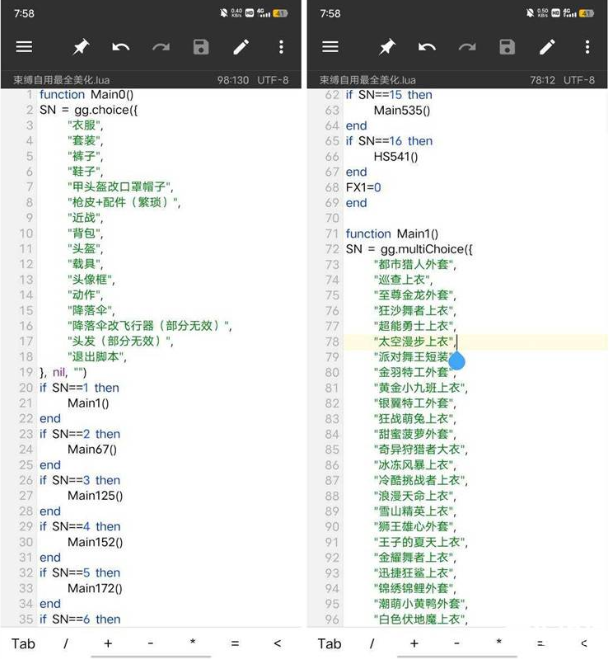Place cursor on line 21 Main1() call
The width and height of the screenshot is (610, 659).
click(x=88, y=403)
